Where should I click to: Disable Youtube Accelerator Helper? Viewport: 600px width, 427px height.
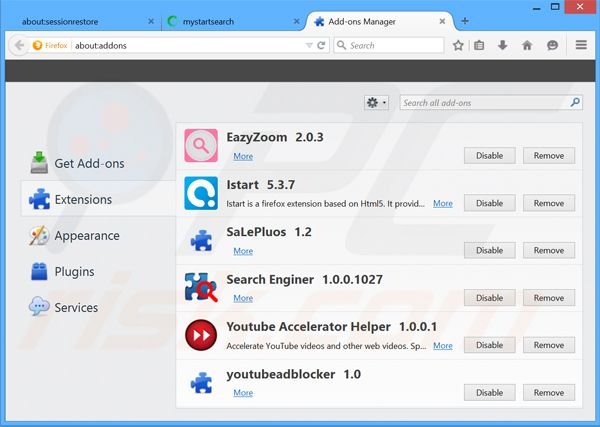[x=490, y=345]
